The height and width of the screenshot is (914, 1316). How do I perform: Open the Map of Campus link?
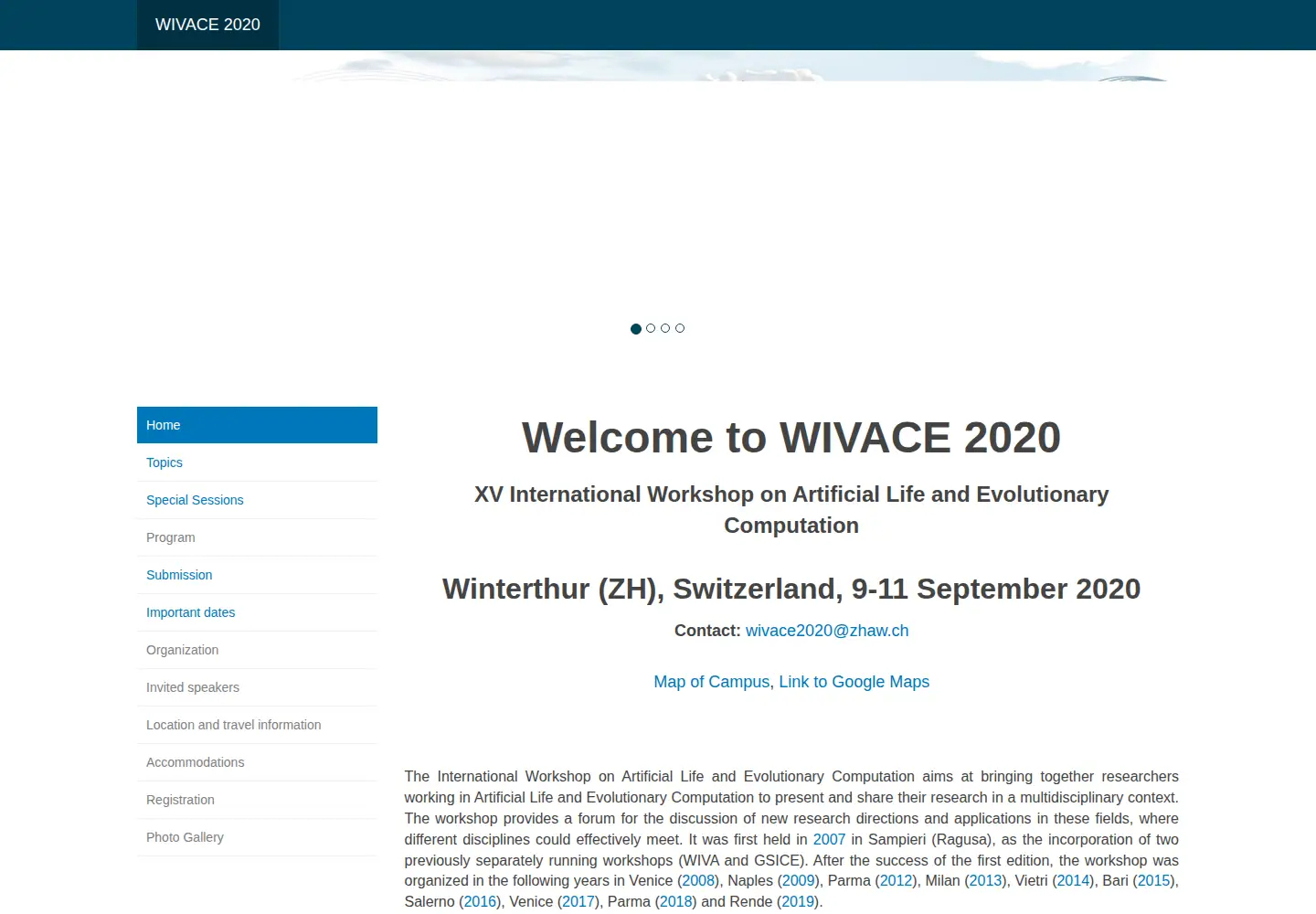pos(712,682)
